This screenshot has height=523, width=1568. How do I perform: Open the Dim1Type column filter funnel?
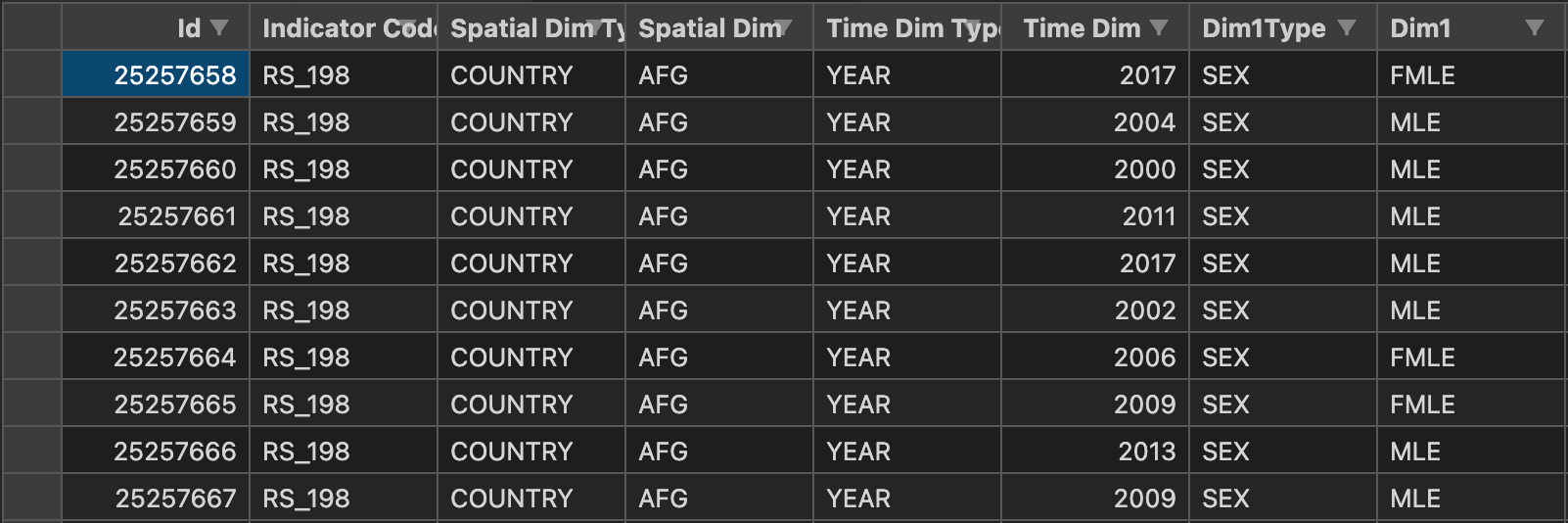[x=1347, y=27]
